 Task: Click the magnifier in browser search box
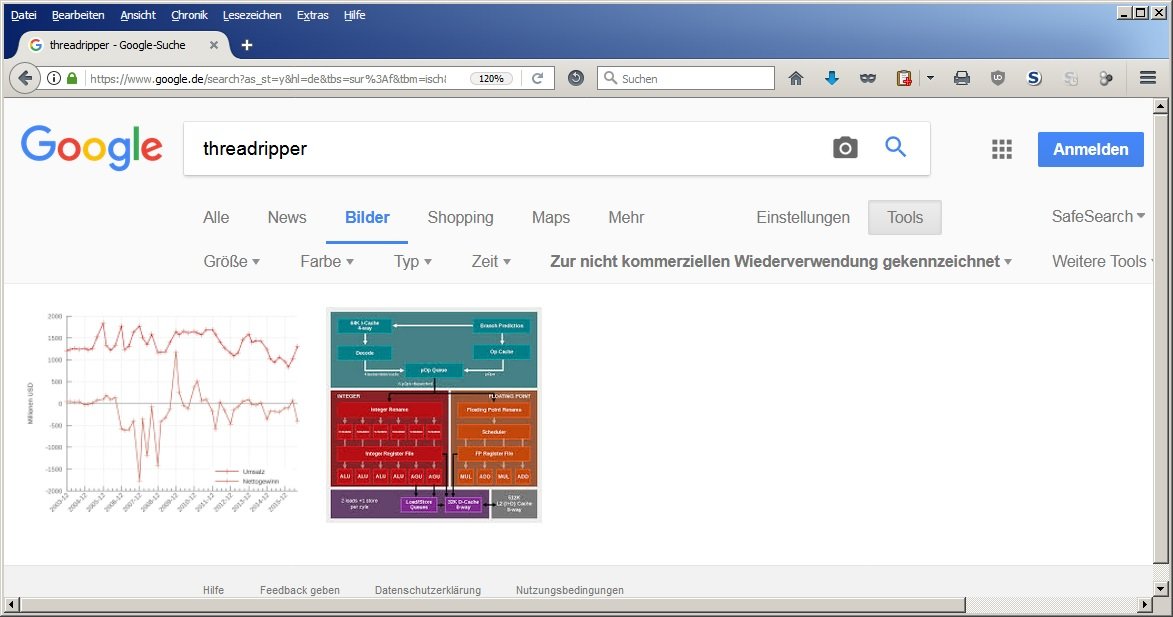pos(610,78)
